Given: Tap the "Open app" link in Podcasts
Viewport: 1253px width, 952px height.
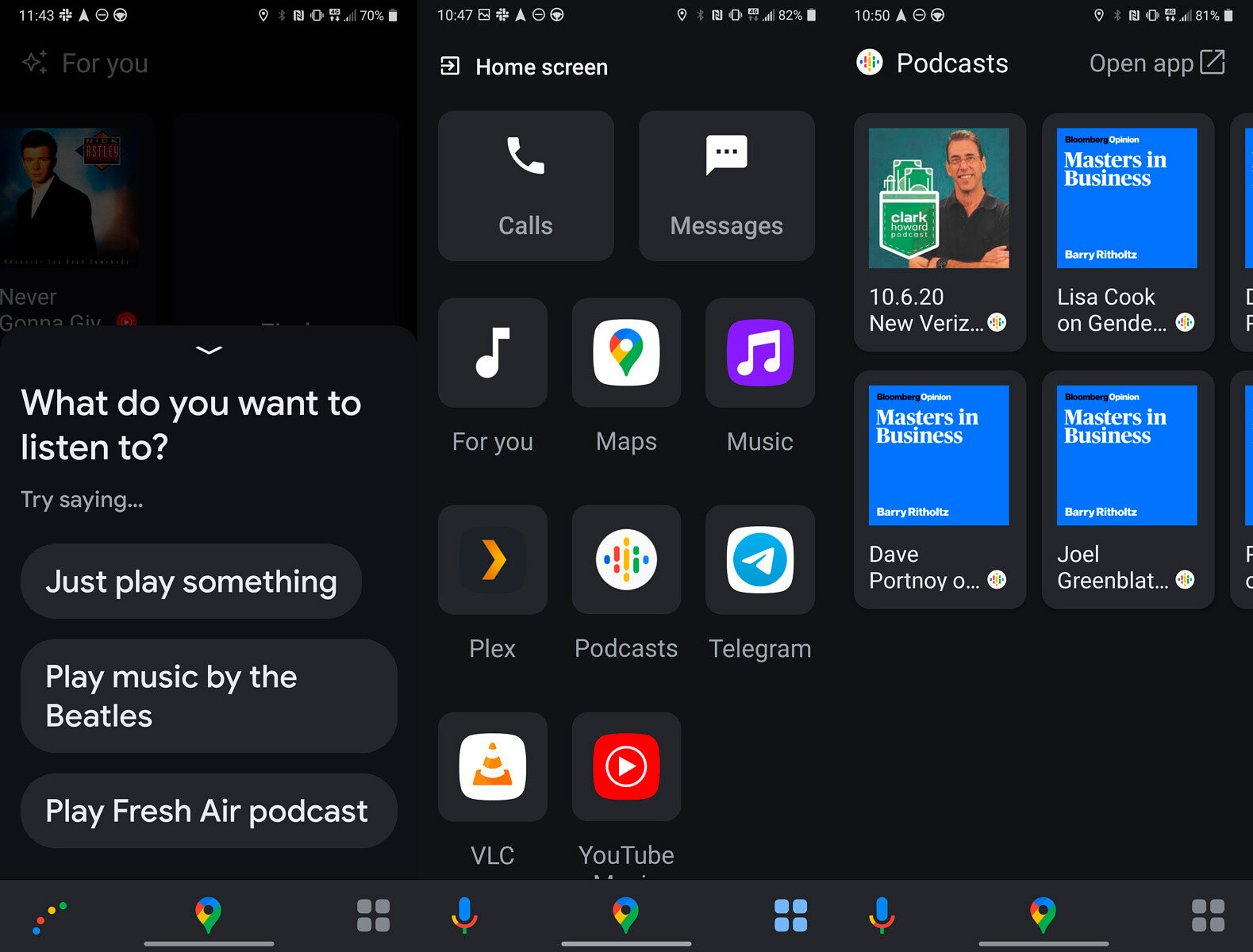Looking at the screenshot, I should tap(1157, 63).
